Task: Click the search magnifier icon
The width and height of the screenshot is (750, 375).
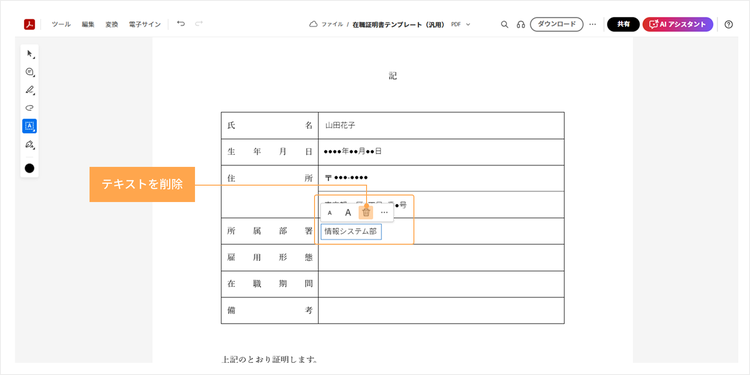Action: (x=504, y=24)
